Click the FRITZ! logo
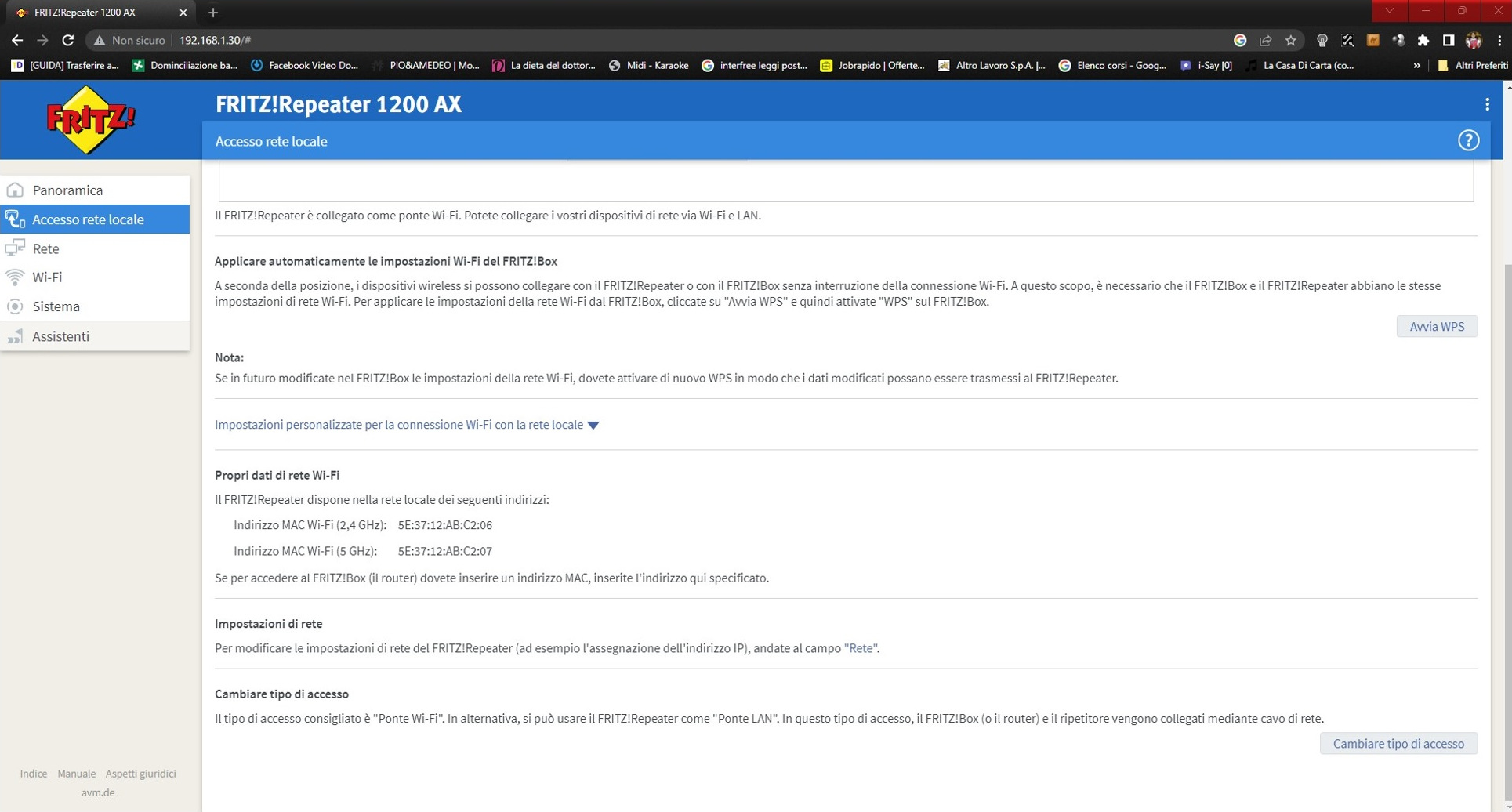Image resolution: width=1512 pixels, height=812 pixels. (91, 120)
